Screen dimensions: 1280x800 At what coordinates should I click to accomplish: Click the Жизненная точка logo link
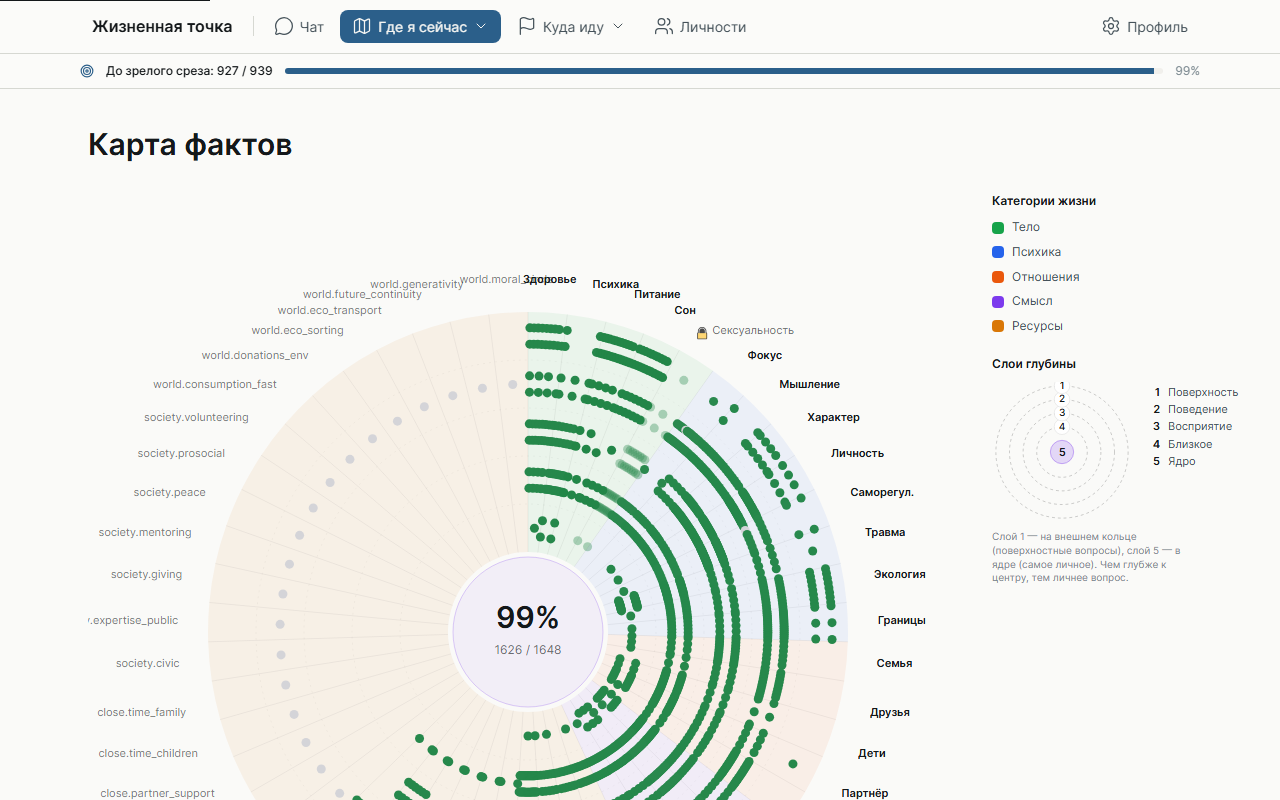point(162,27)
